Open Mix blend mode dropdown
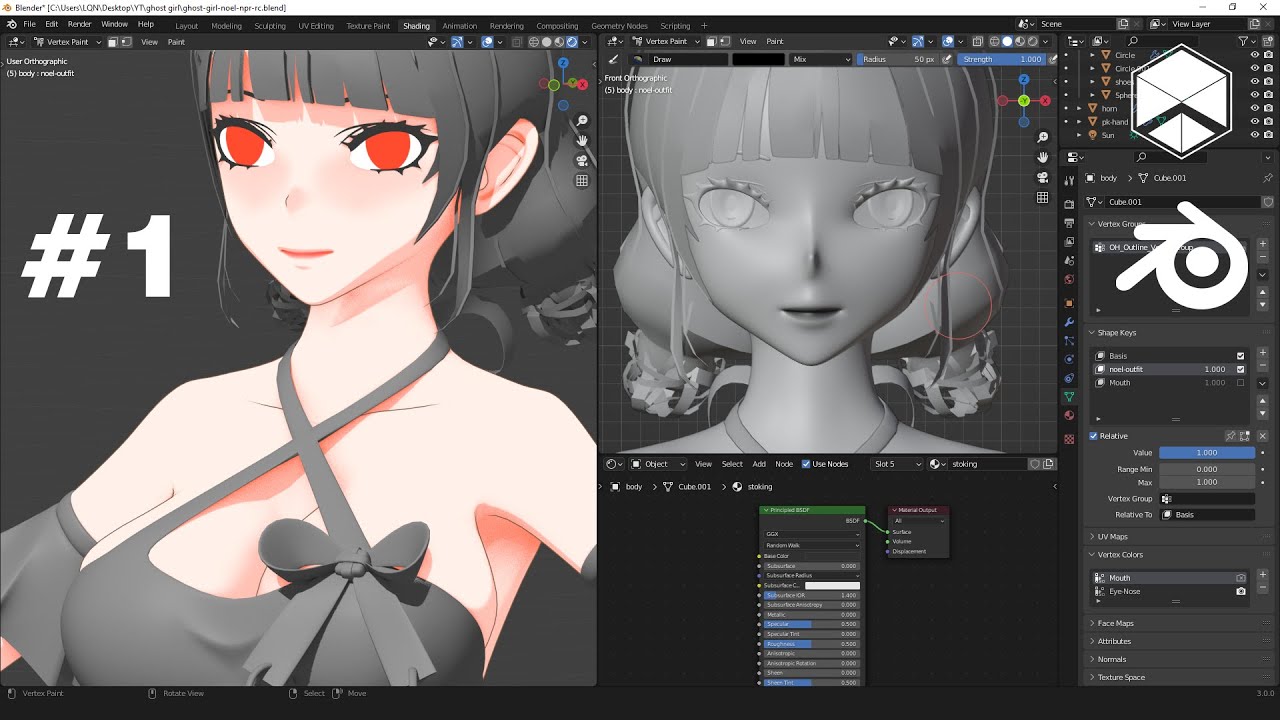Screen dimensions: 1280x720 [821, 59]
